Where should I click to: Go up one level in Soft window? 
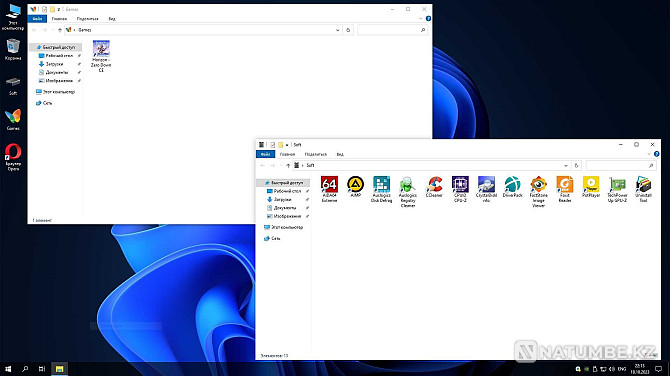288,165
